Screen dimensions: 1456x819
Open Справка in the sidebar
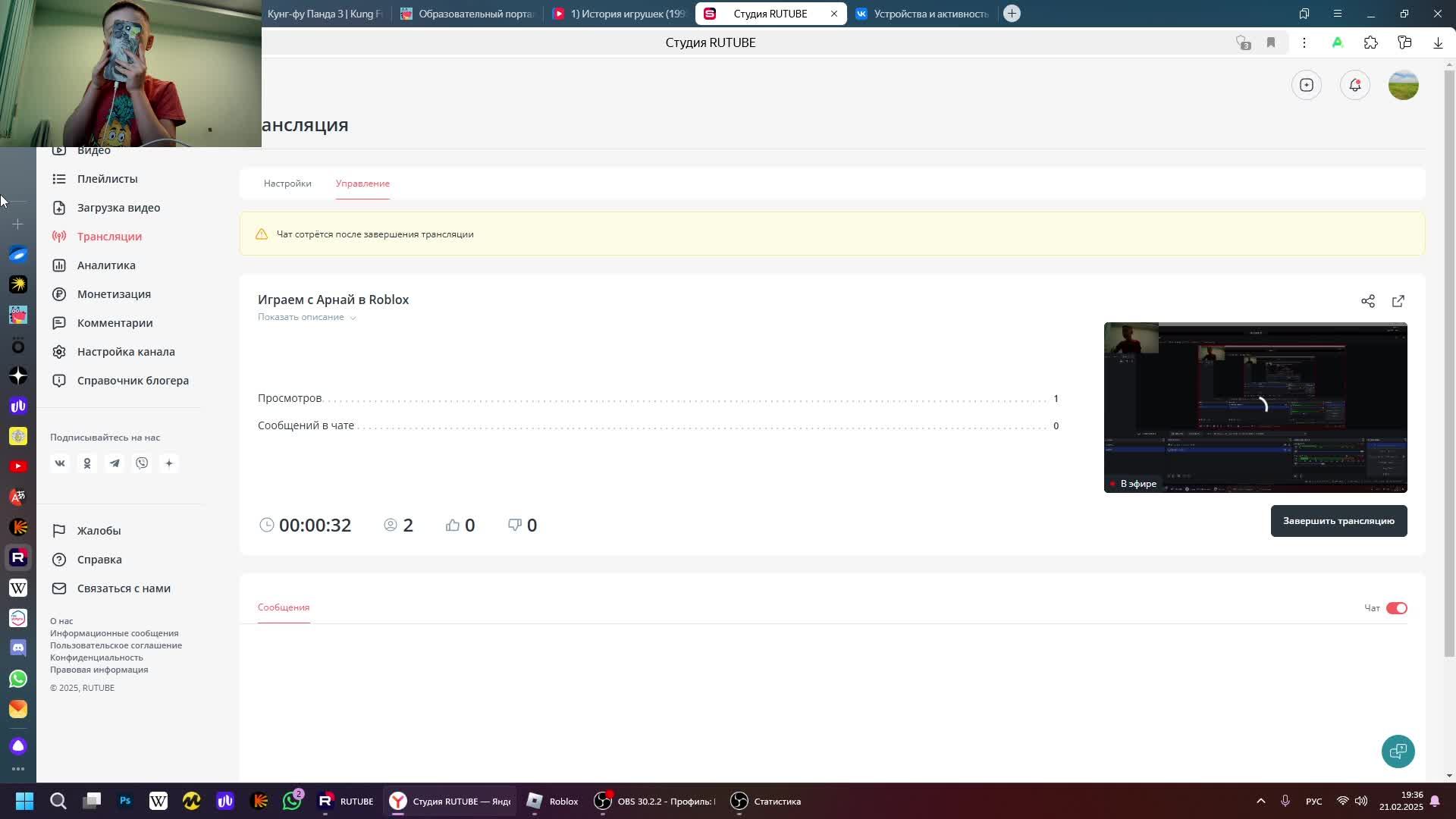pyautogui.click(x=99, y=560)
